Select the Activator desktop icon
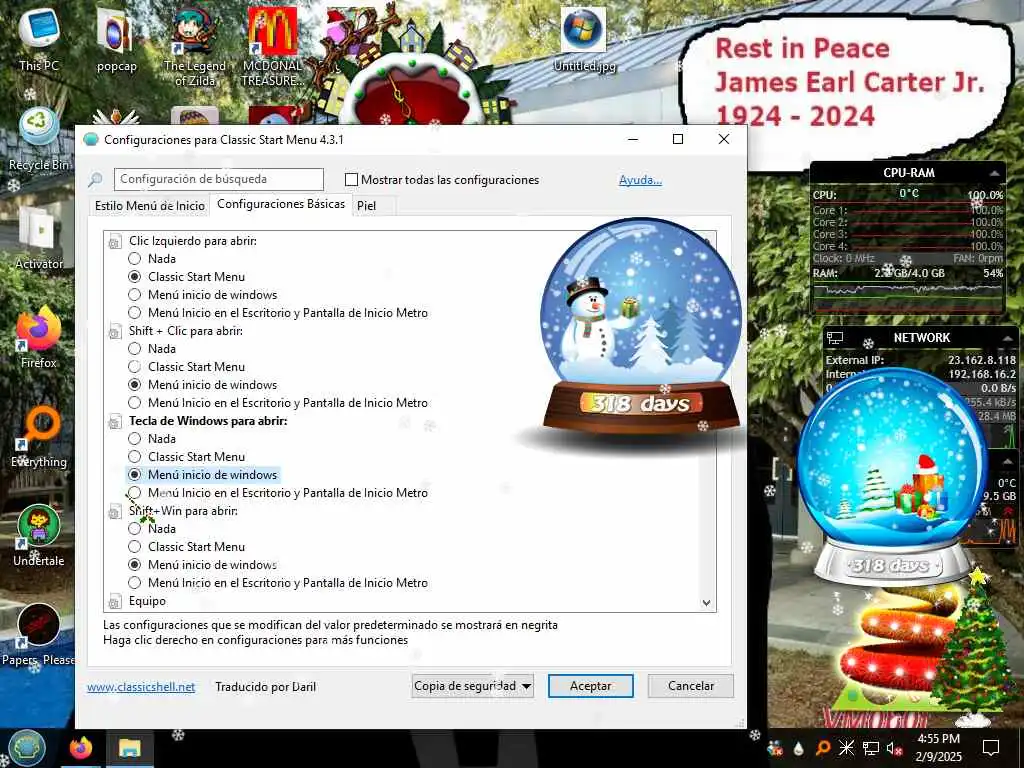 [39, 238]
